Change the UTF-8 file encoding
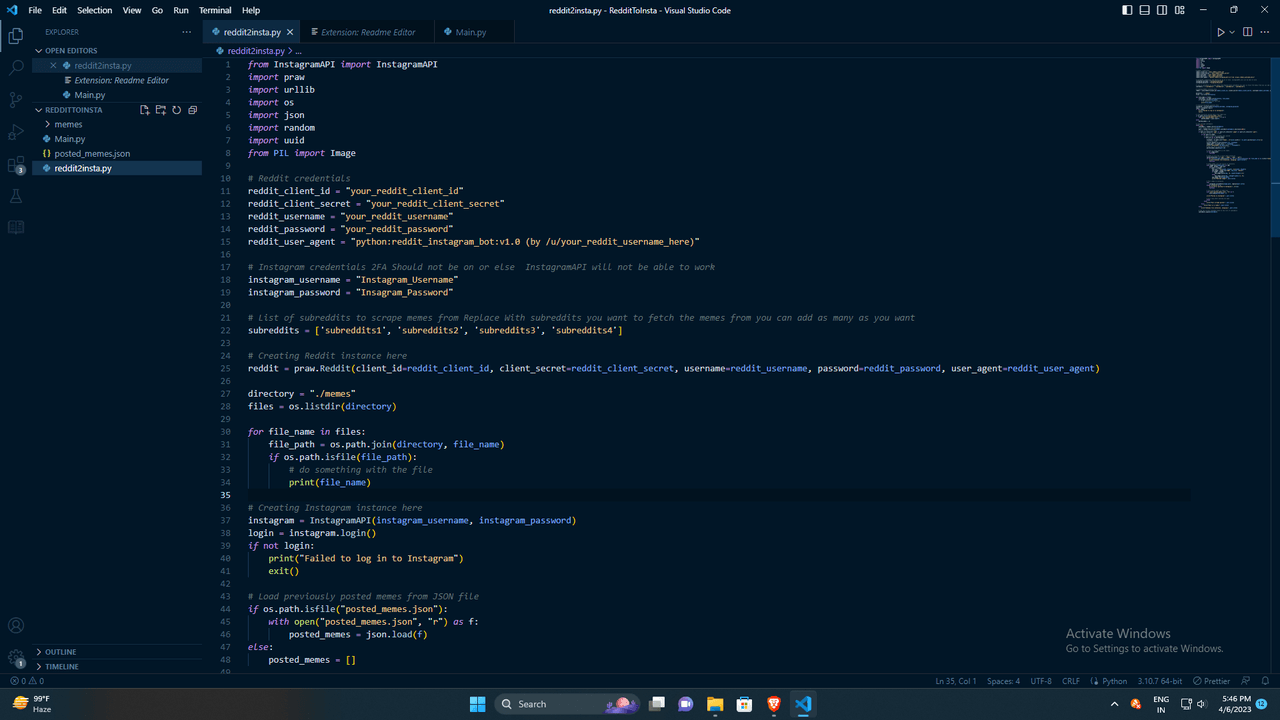Screen dimensions: 1280x720 coord(1040,681)
